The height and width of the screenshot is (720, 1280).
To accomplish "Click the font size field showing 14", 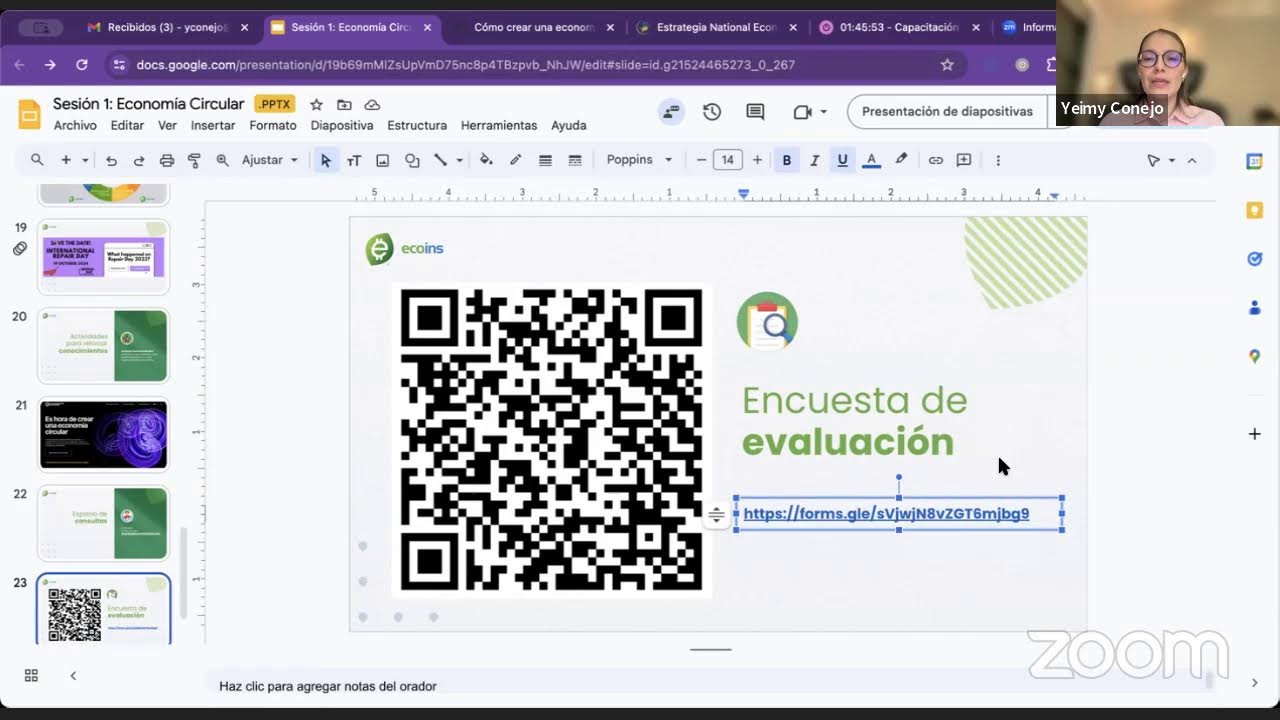I will click(x=727, y=160).
